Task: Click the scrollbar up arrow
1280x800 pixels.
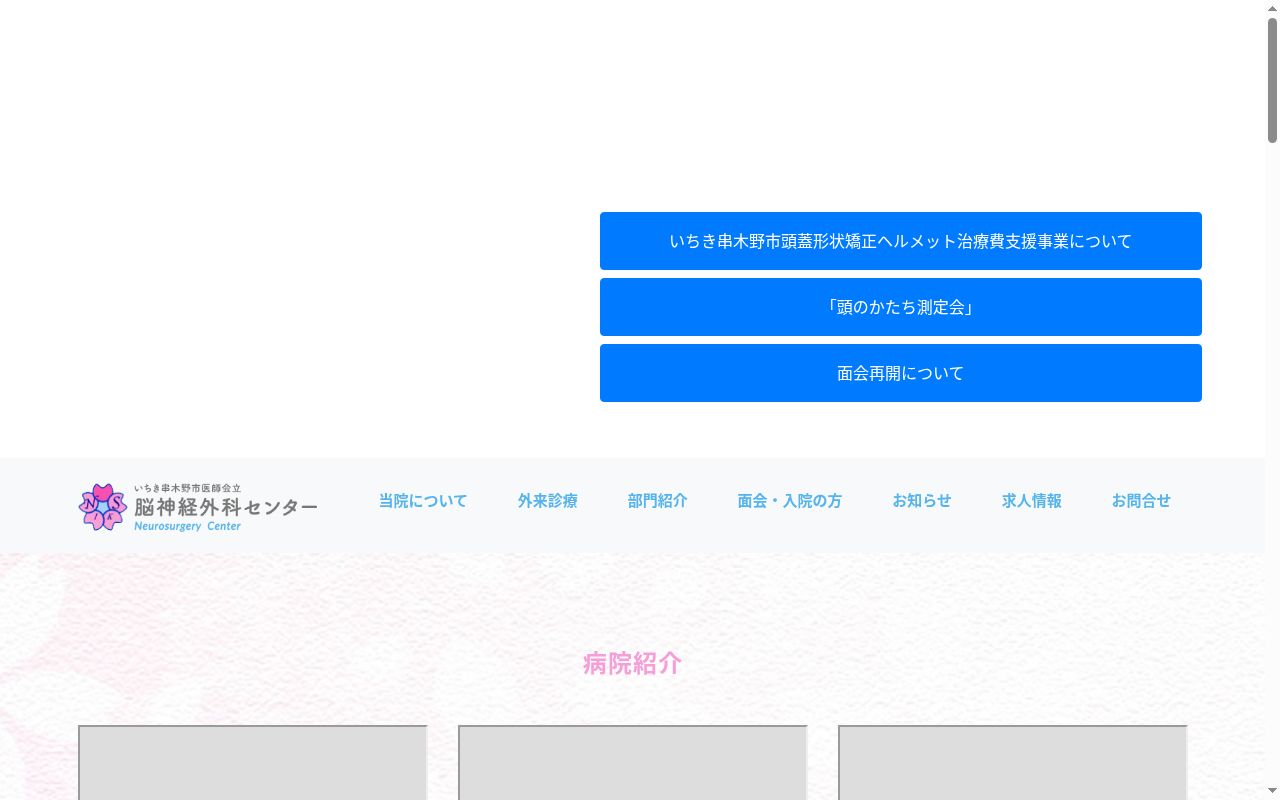Action: [x=1272, y=8]
